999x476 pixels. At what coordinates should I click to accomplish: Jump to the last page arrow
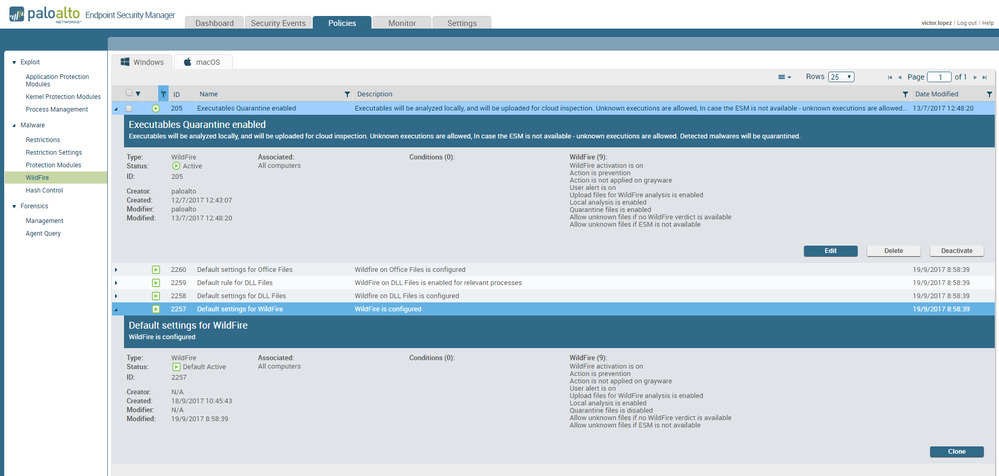(x=985, y=77)
